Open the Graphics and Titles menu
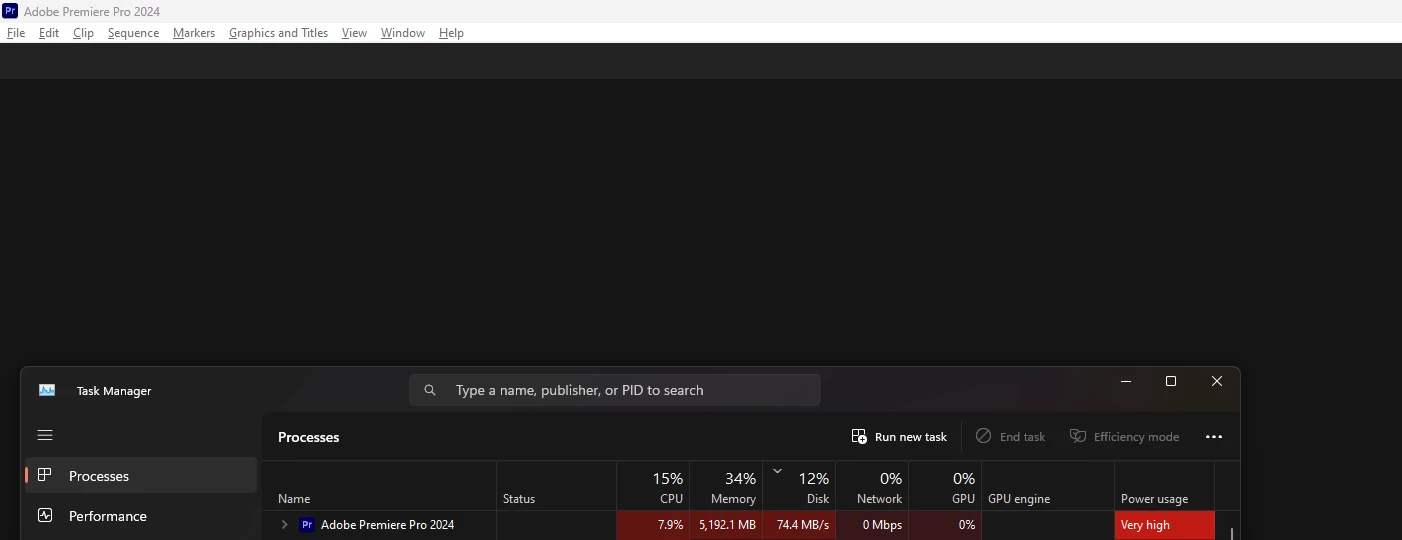This screenshot has height=540, width=1402. 278,33
